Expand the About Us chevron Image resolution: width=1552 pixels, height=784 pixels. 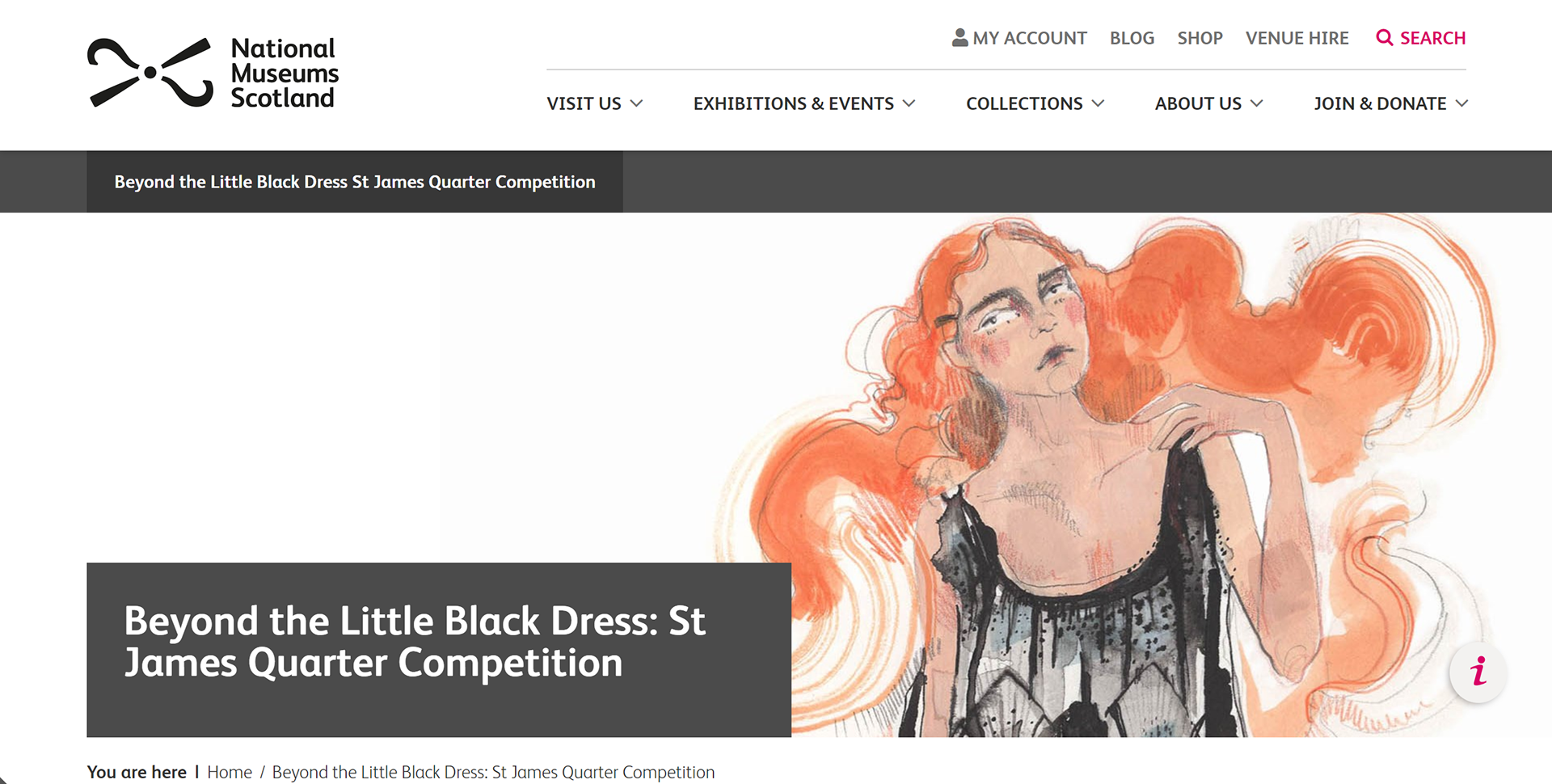point(1256,103)
